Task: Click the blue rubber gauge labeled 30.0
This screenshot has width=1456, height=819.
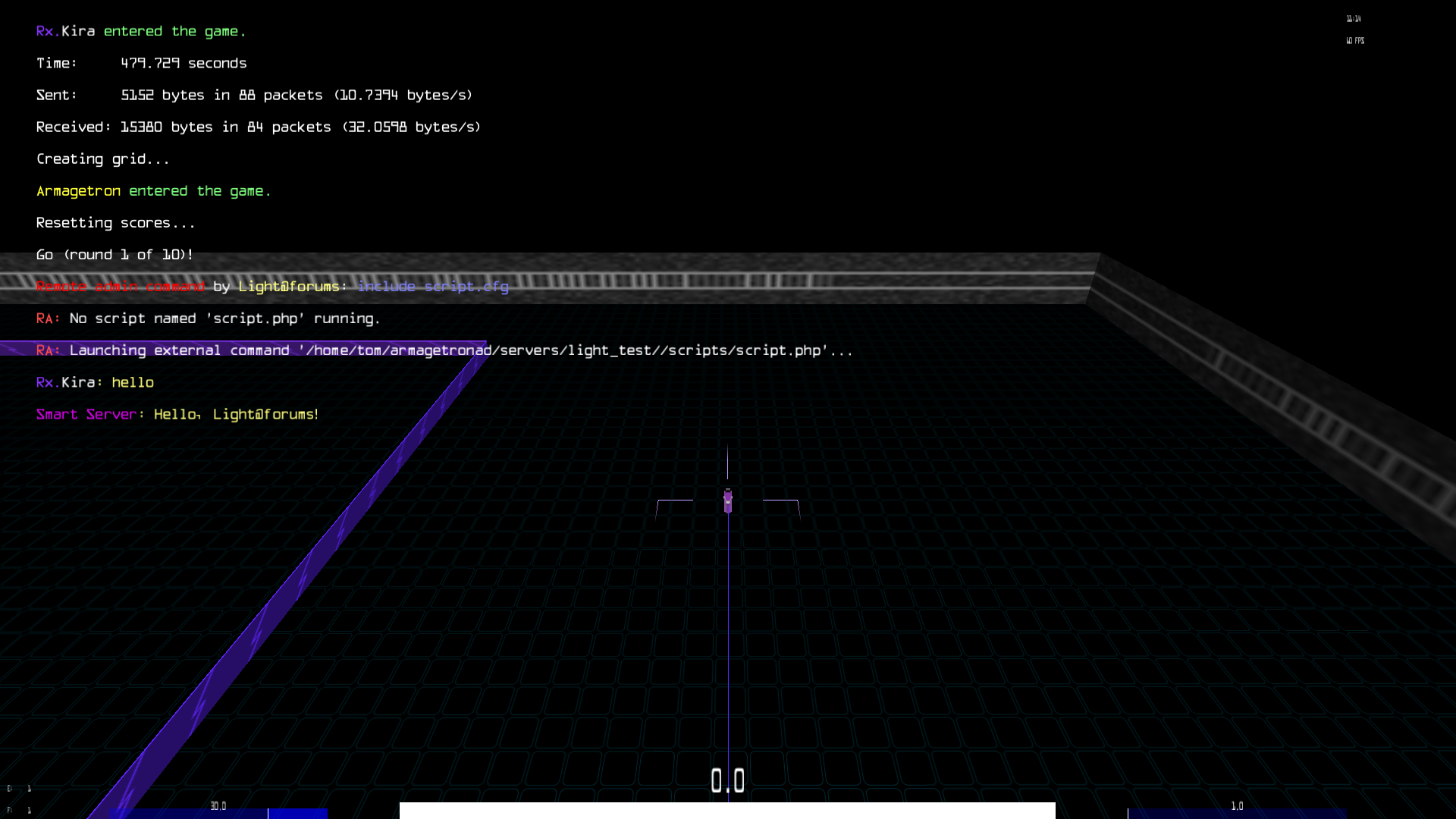Action: 218,811
